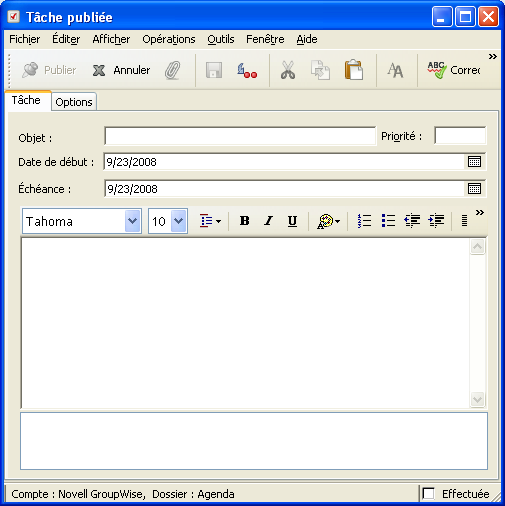Click the copy icon in toolbar
505x506 pixels.
click(320, 70)
